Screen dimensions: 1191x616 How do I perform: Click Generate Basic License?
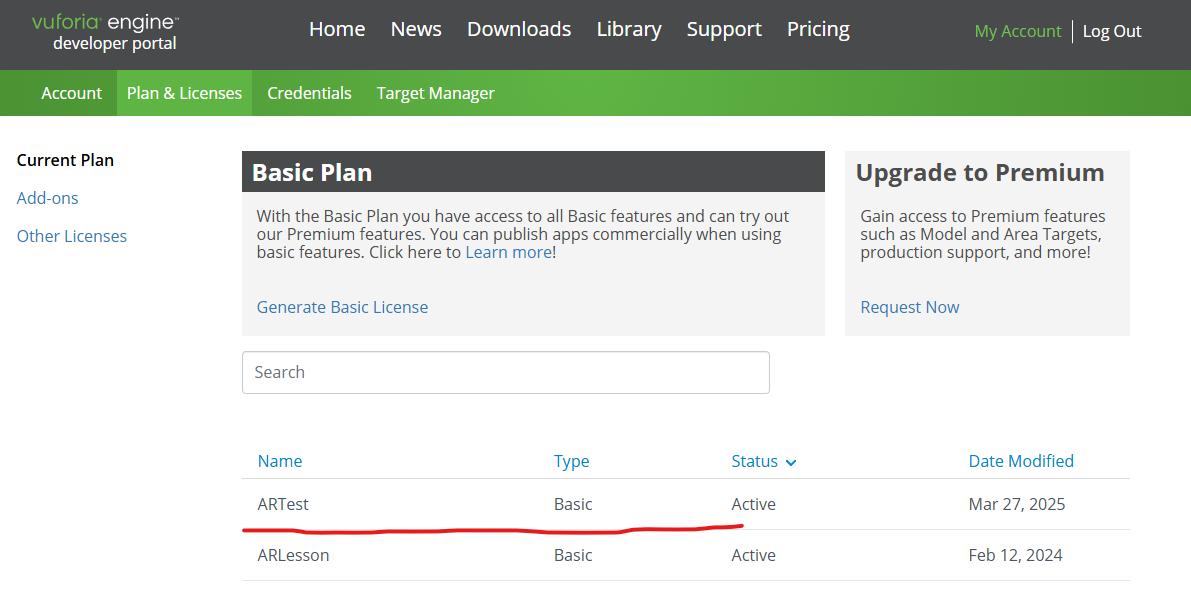point(343,307)
